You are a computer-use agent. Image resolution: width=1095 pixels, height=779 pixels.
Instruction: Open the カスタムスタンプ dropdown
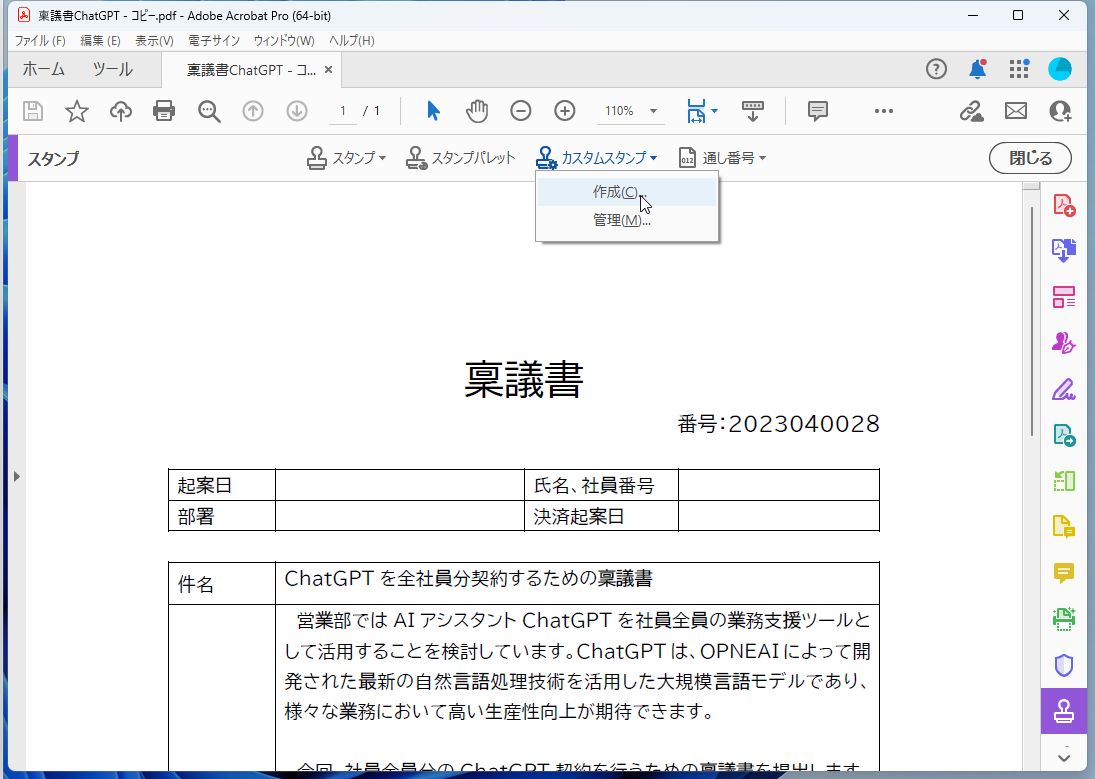click(596, 158)
